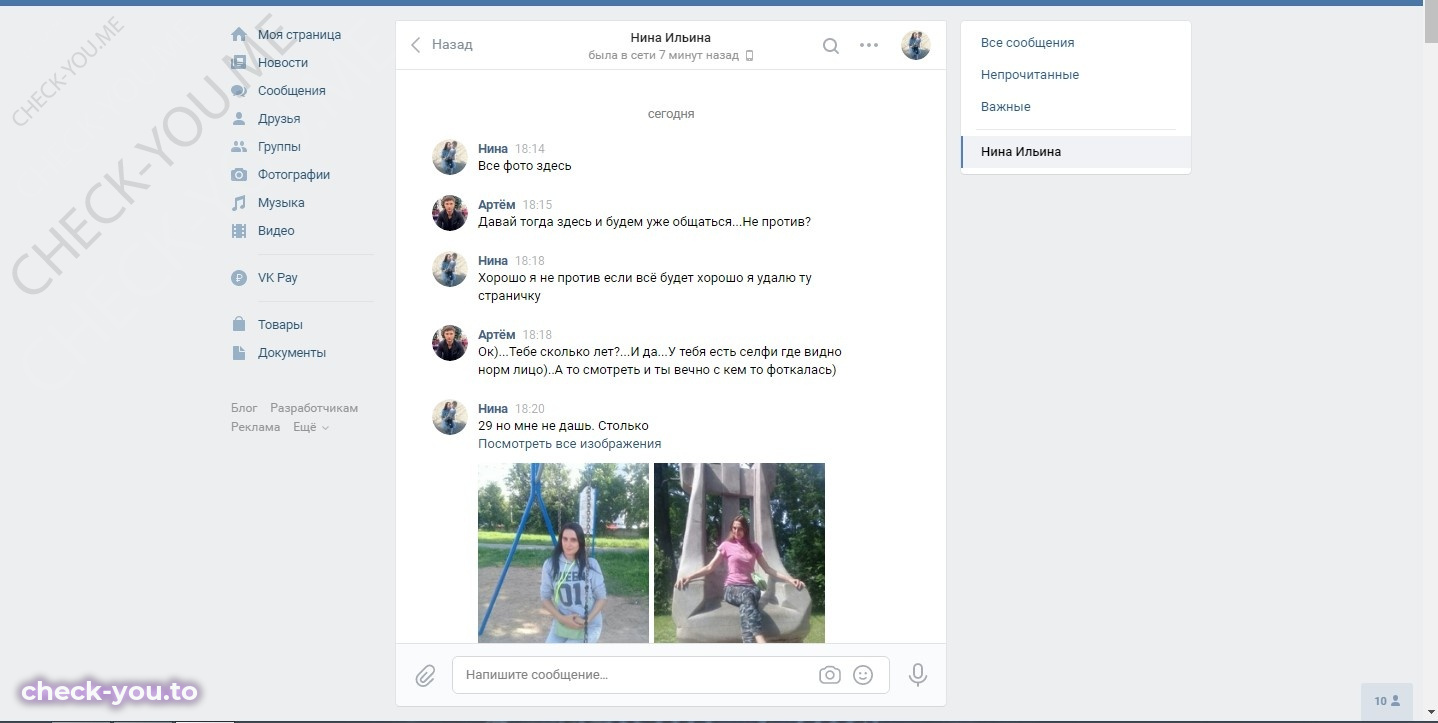The height and width of the screenshot is (723, 1438).
Task: Open the three-dots conversation actions menu
Action: [x=869, y=45]
